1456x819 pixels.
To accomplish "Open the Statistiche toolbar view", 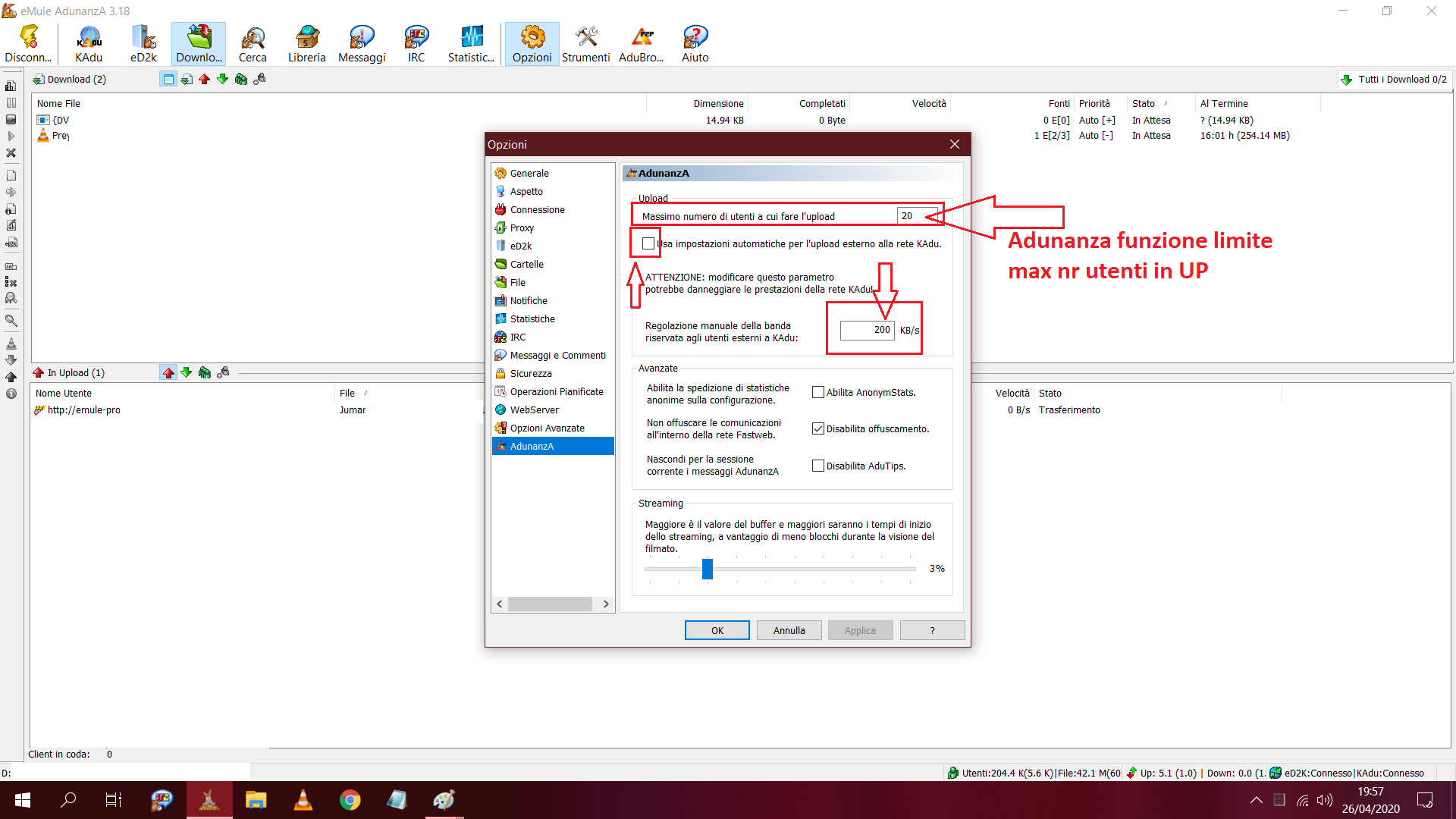I will (x=471, y=43).
